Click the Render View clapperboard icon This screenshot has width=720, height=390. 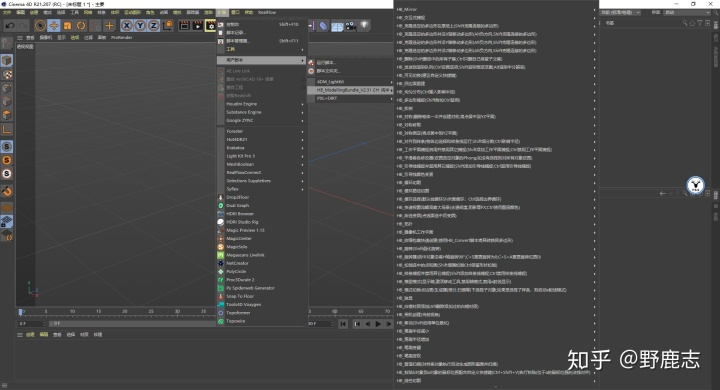[184, 26]
